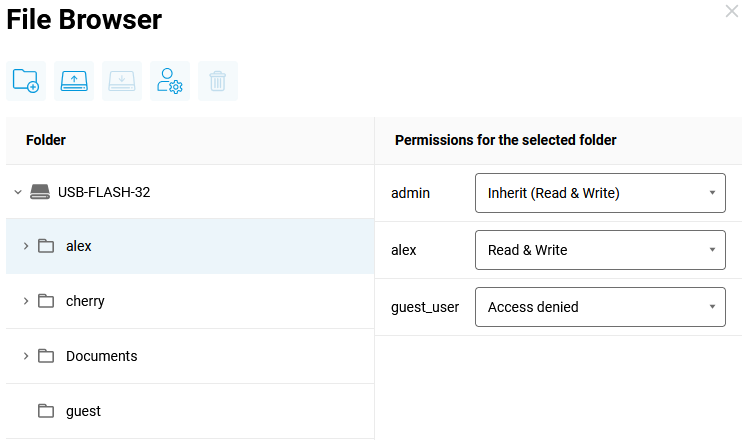Click the Folder column header
The width and height of the screenshot is (747, 440).
tap(46, 140)
